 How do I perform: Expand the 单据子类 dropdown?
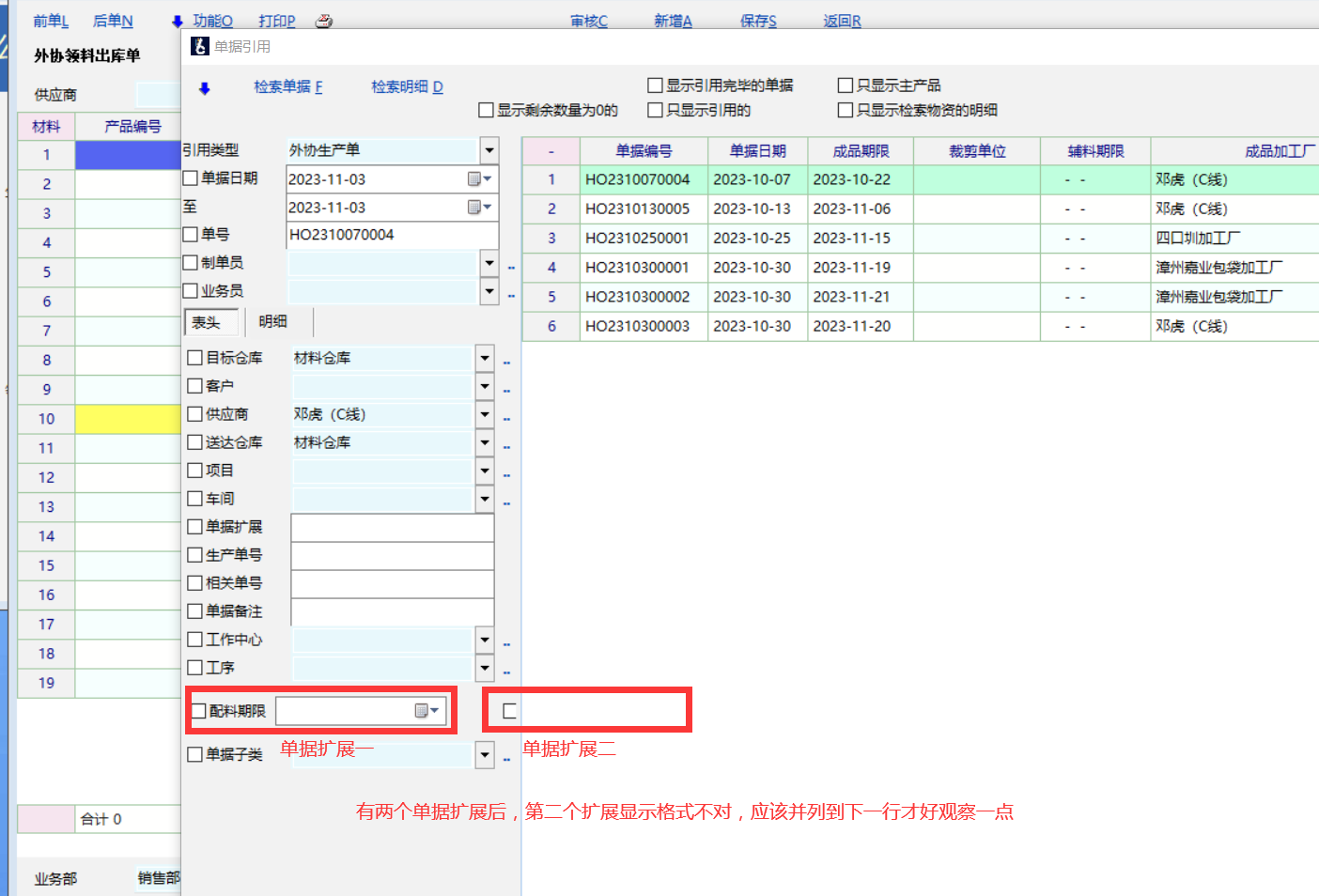click(x=485, y=754)
